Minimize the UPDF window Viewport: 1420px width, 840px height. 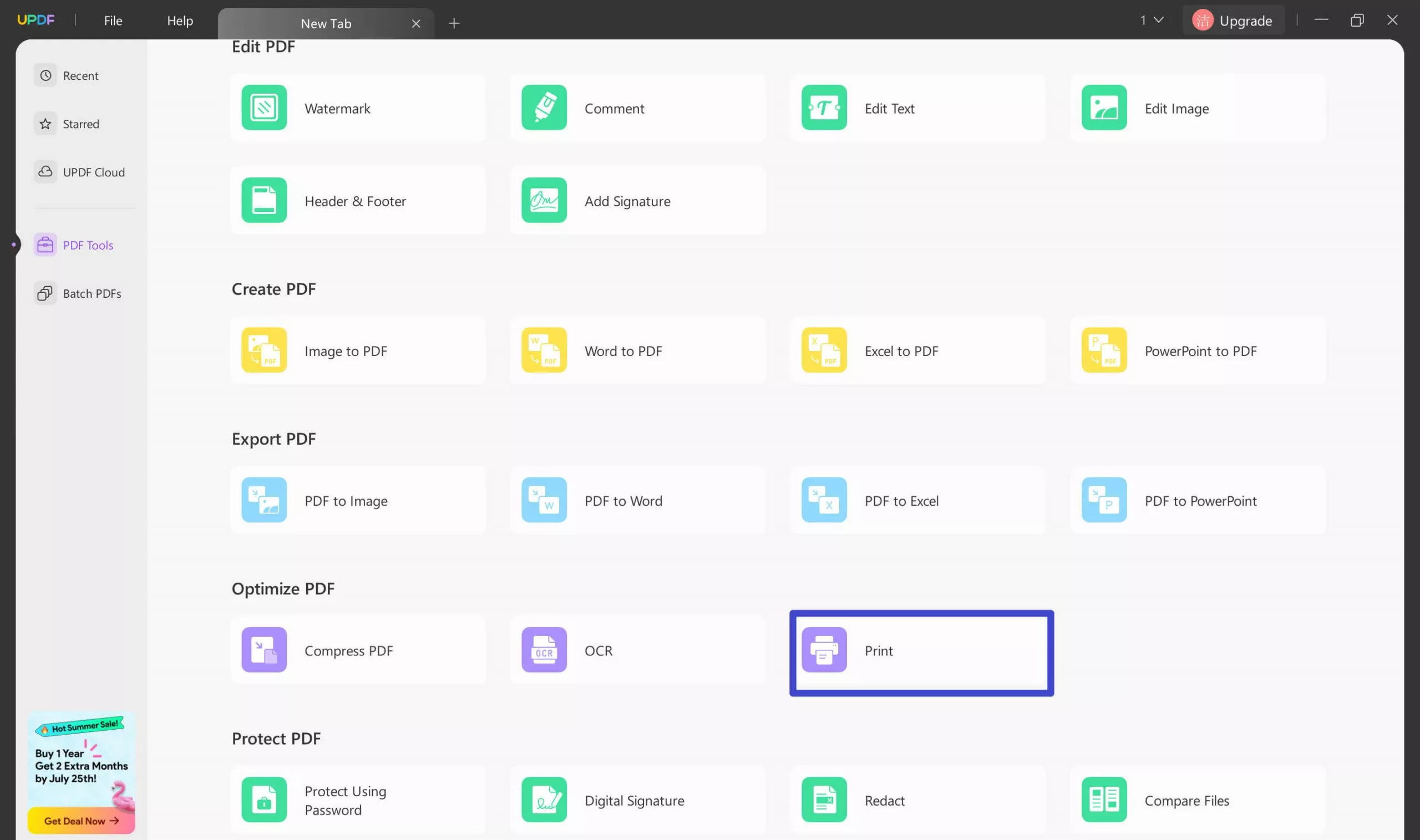coord(1321,21)
